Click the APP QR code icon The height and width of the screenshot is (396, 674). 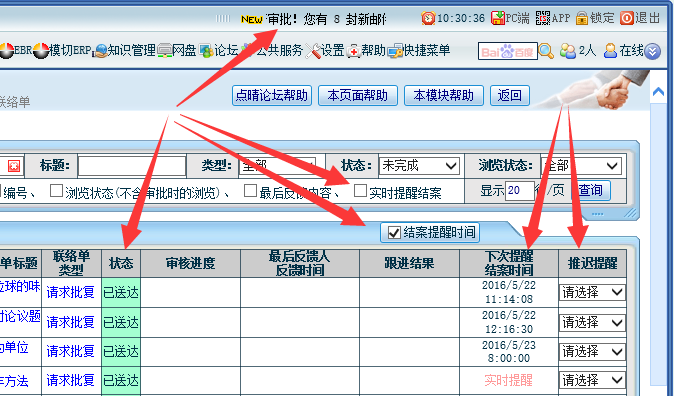[543, 18]
